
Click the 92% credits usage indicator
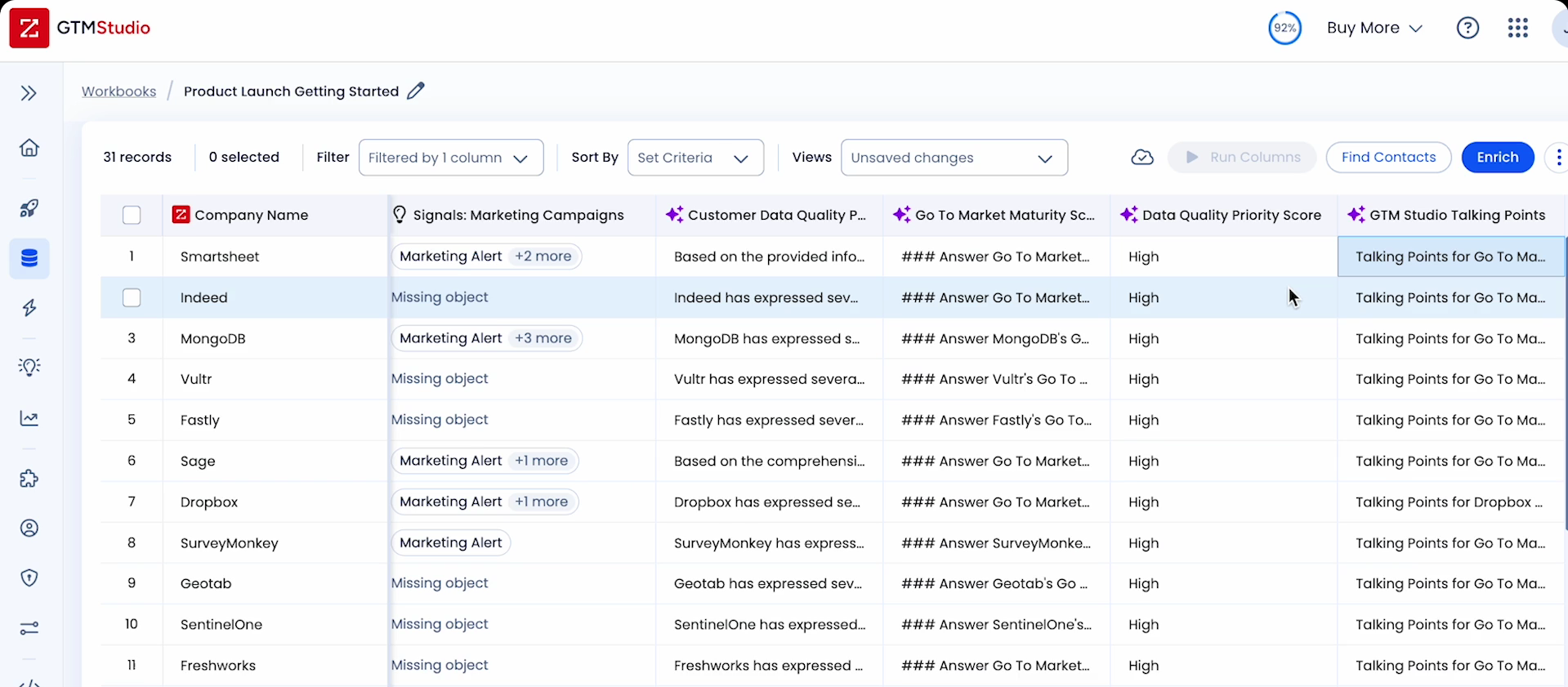pos(1284,28)
